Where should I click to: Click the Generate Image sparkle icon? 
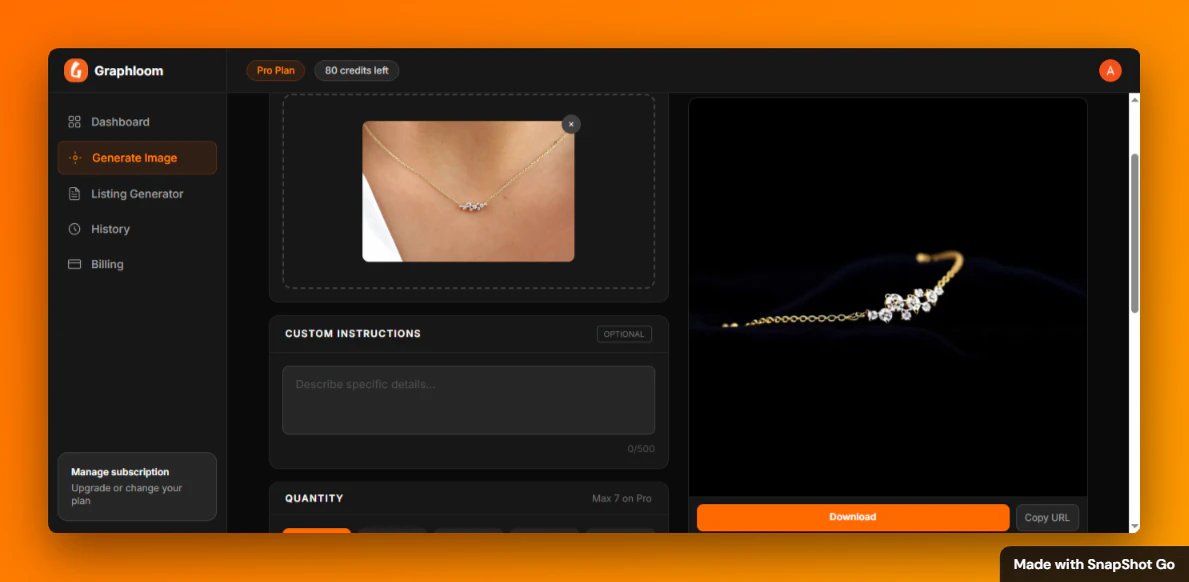point(74,158)
